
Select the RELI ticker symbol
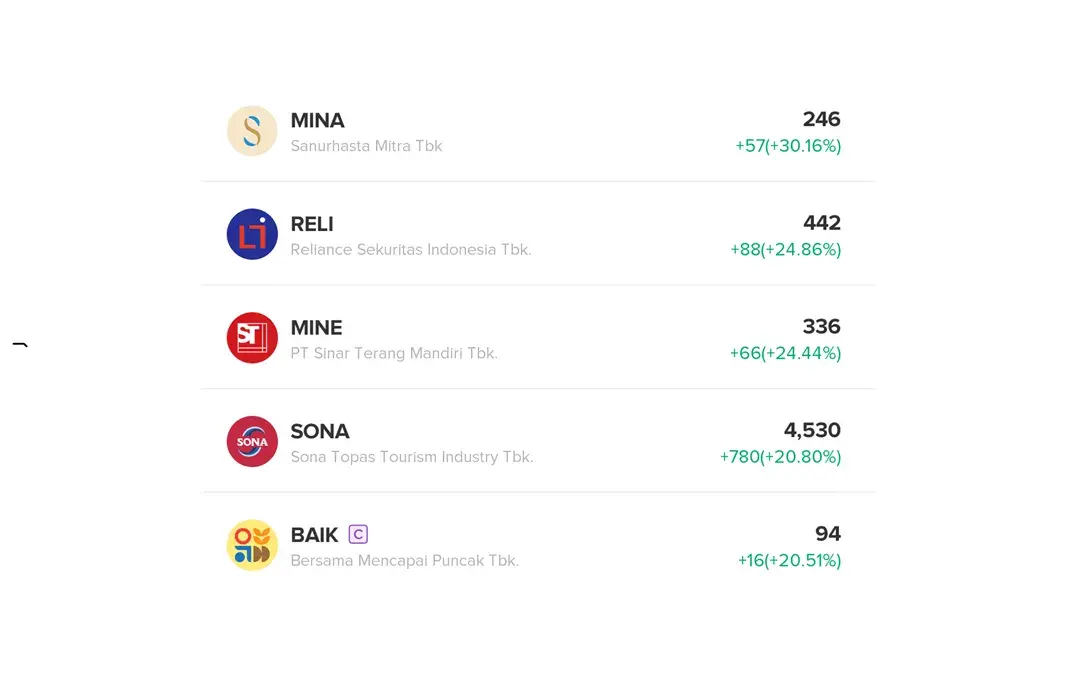coord(312,224)
